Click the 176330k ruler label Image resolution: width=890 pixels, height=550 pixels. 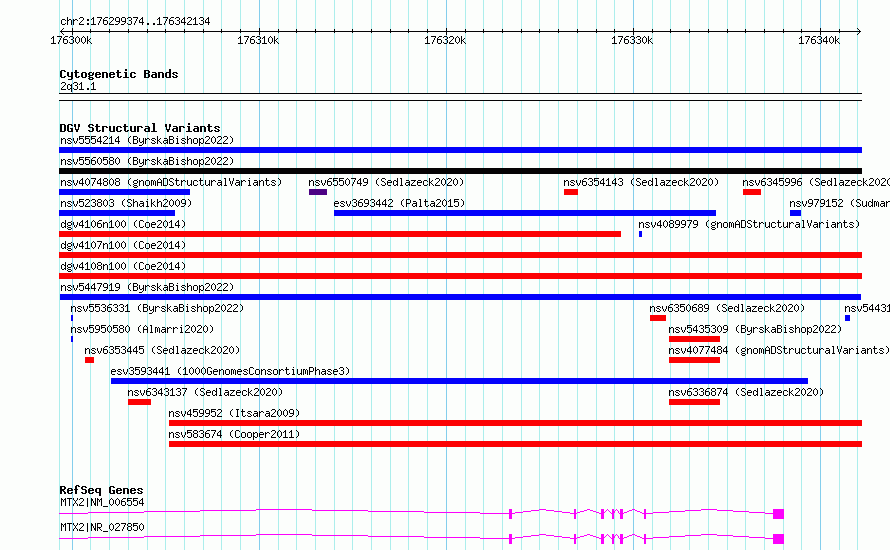(x=632, y=40)
